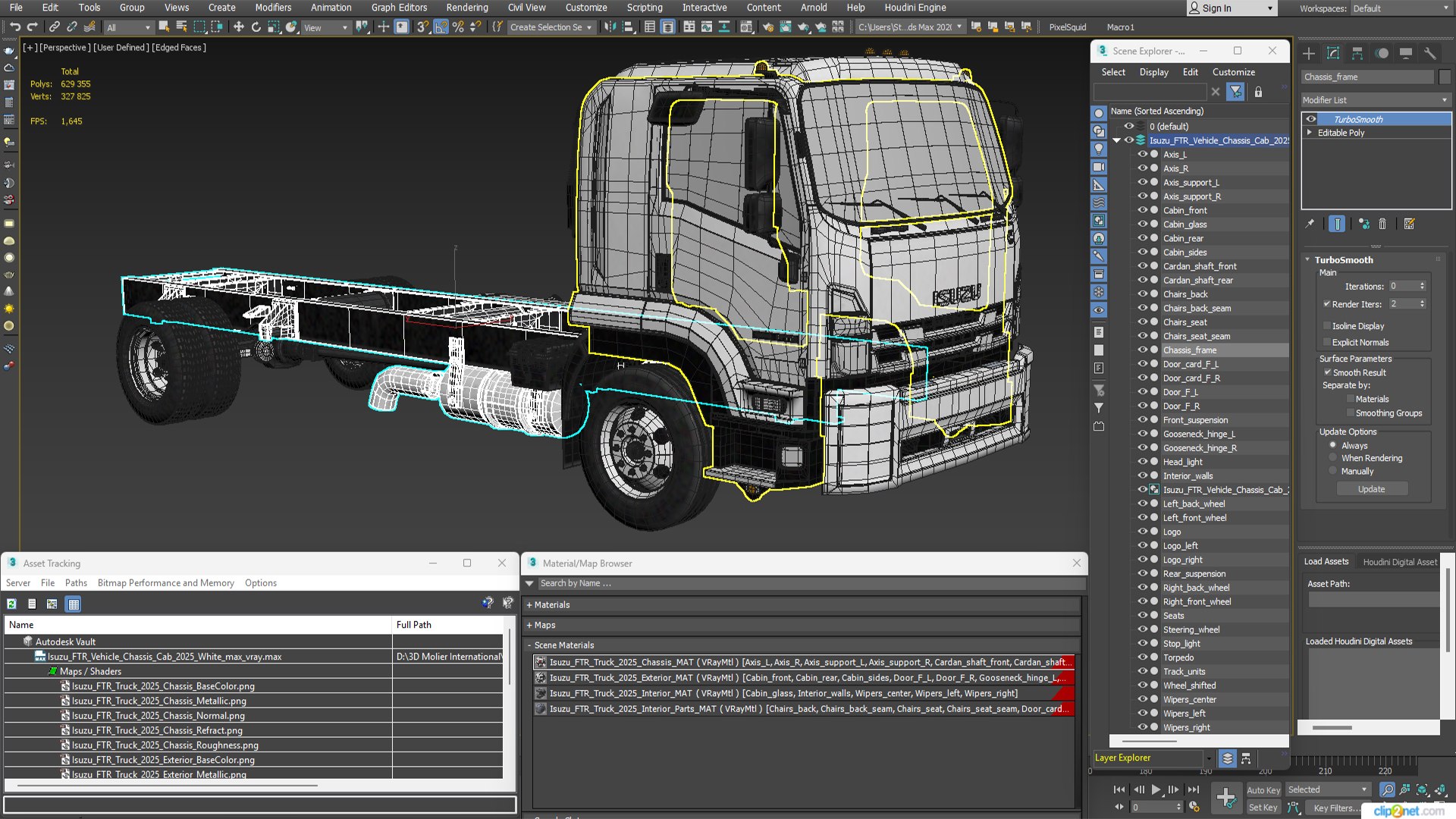The height and width of the screenshot is (819, 1456).
Task: Click the Play Animation button
Action: pyautogui.click(x=1156, y=789)
